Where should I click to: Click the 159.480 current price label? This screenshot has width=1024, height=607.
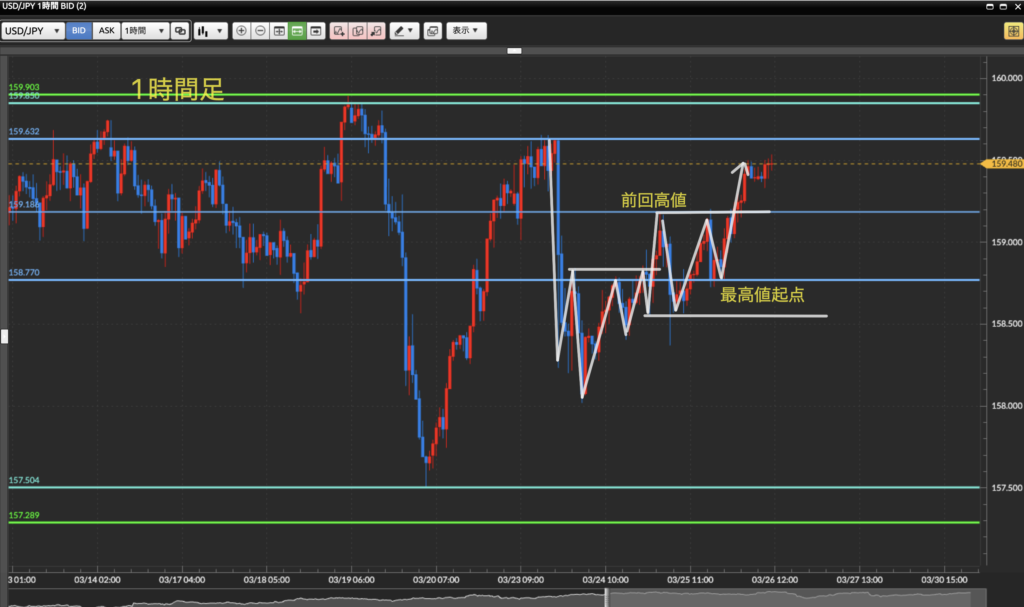click(1003, 164)
